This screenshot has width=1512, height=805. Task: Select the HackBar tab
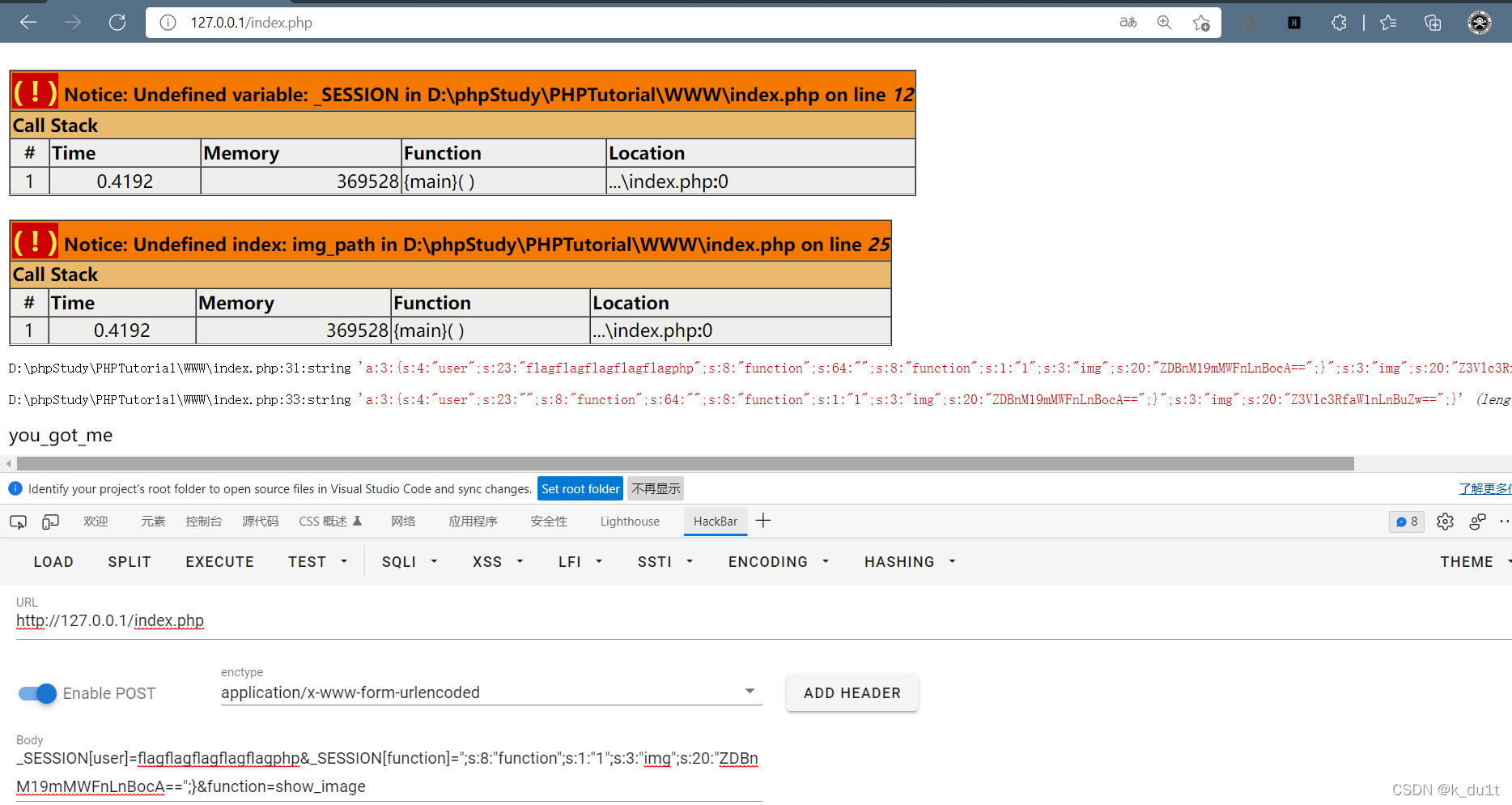716,522
